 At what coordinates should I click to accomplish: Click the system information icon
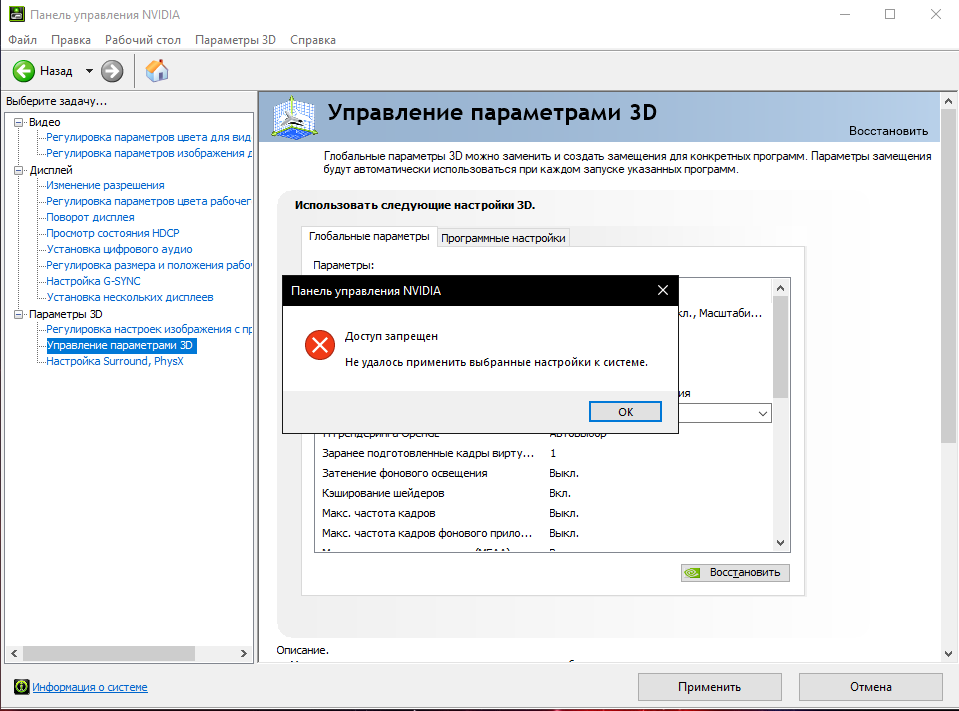click(x=21, y=687)
